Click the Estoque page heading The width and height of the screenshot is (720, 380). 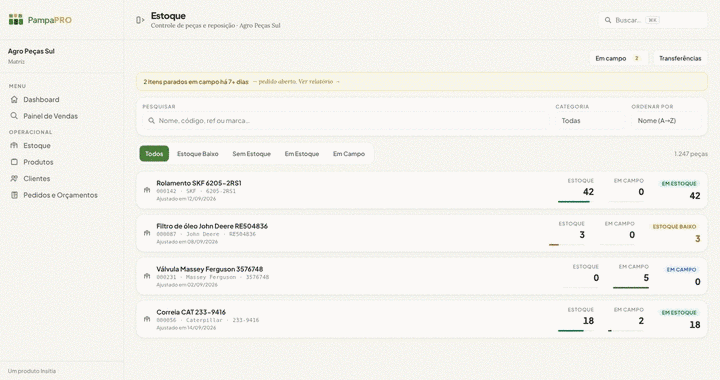(x=168, y=16)
